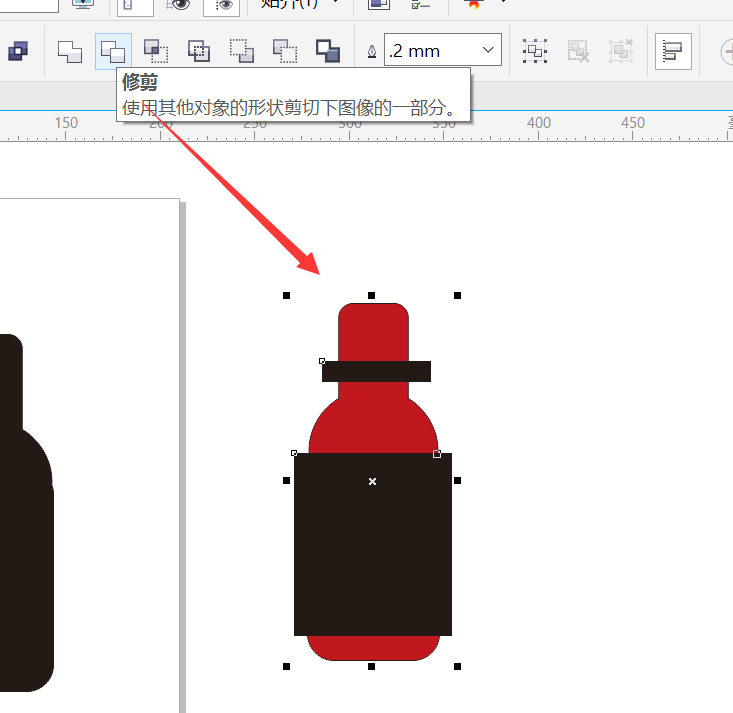Click the Simplify shaping icon
Screen dimensions: 733x713
[x=199, y=51]
